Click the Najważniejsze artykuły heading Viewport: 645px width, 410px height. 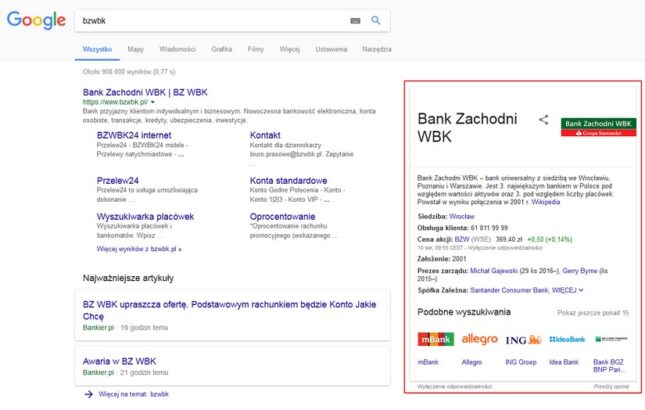(128, 278)
